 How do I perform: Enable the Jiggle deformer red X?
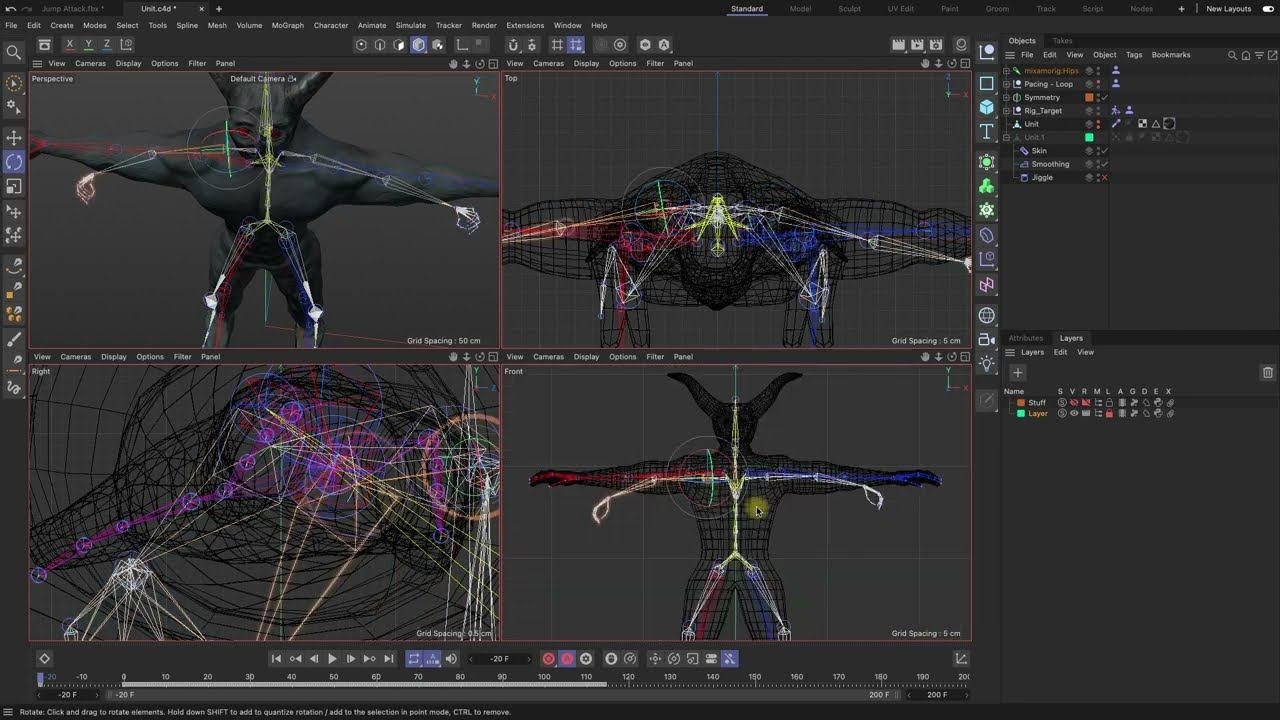click(x=1103, y=178)
